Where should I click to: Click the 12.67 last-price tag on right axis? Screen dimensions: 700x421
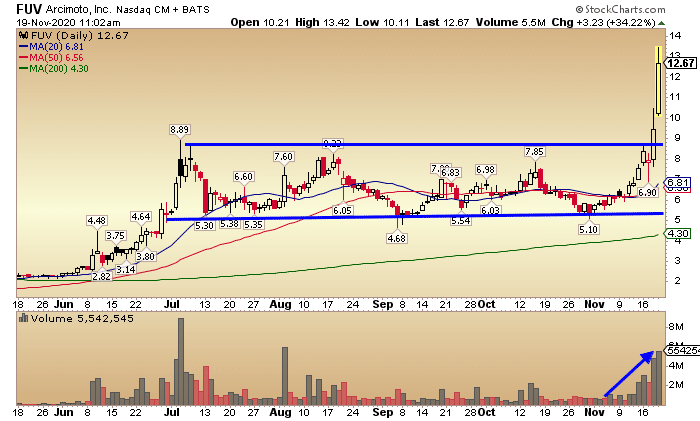point(681,63)
